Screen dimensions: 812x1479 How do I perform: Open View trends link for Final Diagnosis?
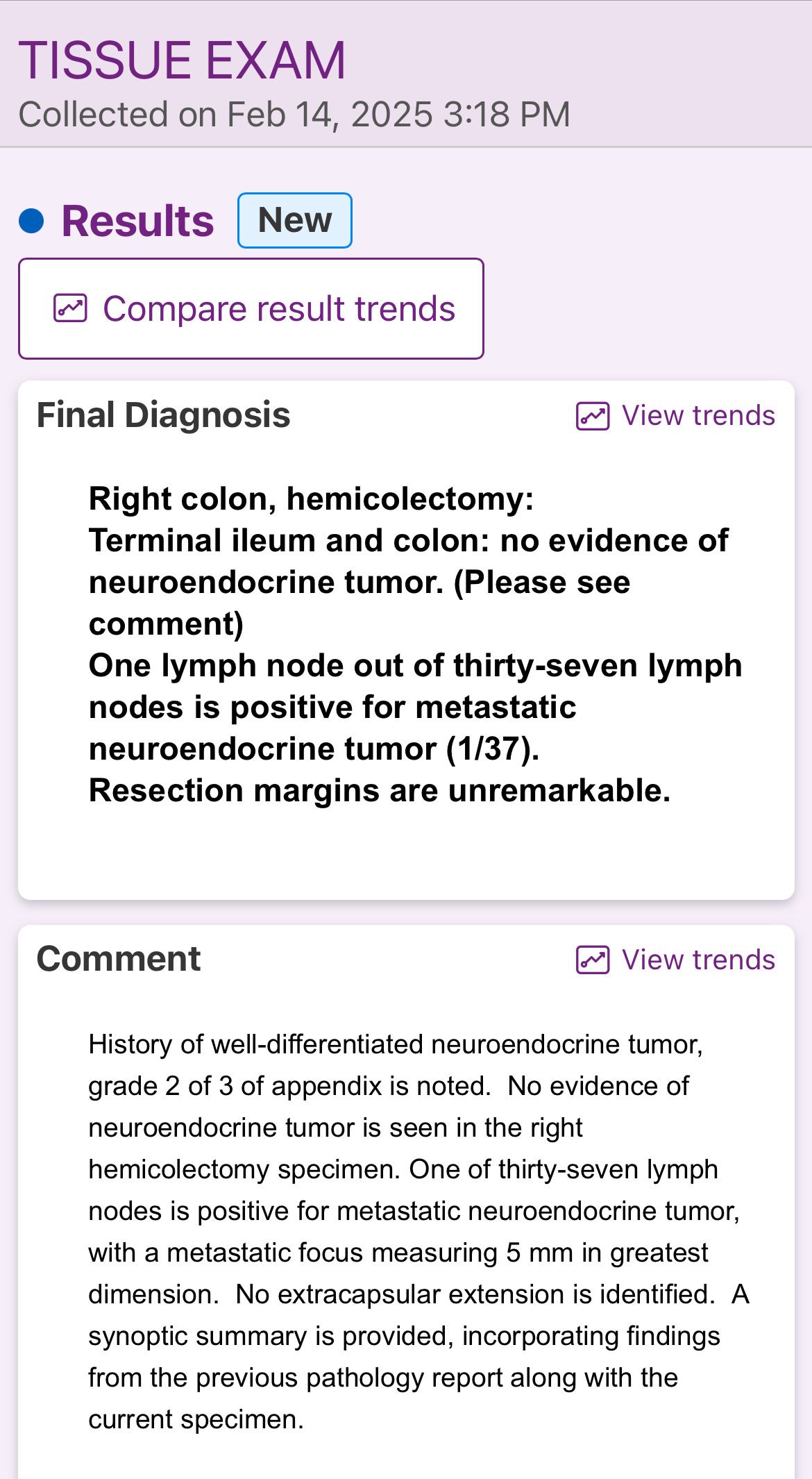coord(697,416)
